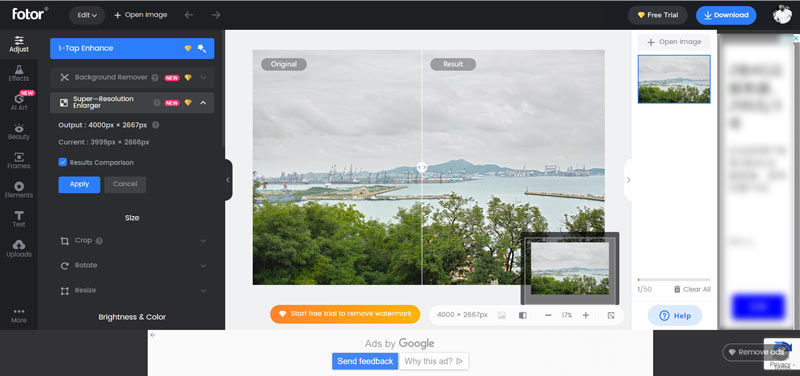Open the Uploads sidebar panel
This screenshot has height=376, width=800.
(x=19, y=248)
